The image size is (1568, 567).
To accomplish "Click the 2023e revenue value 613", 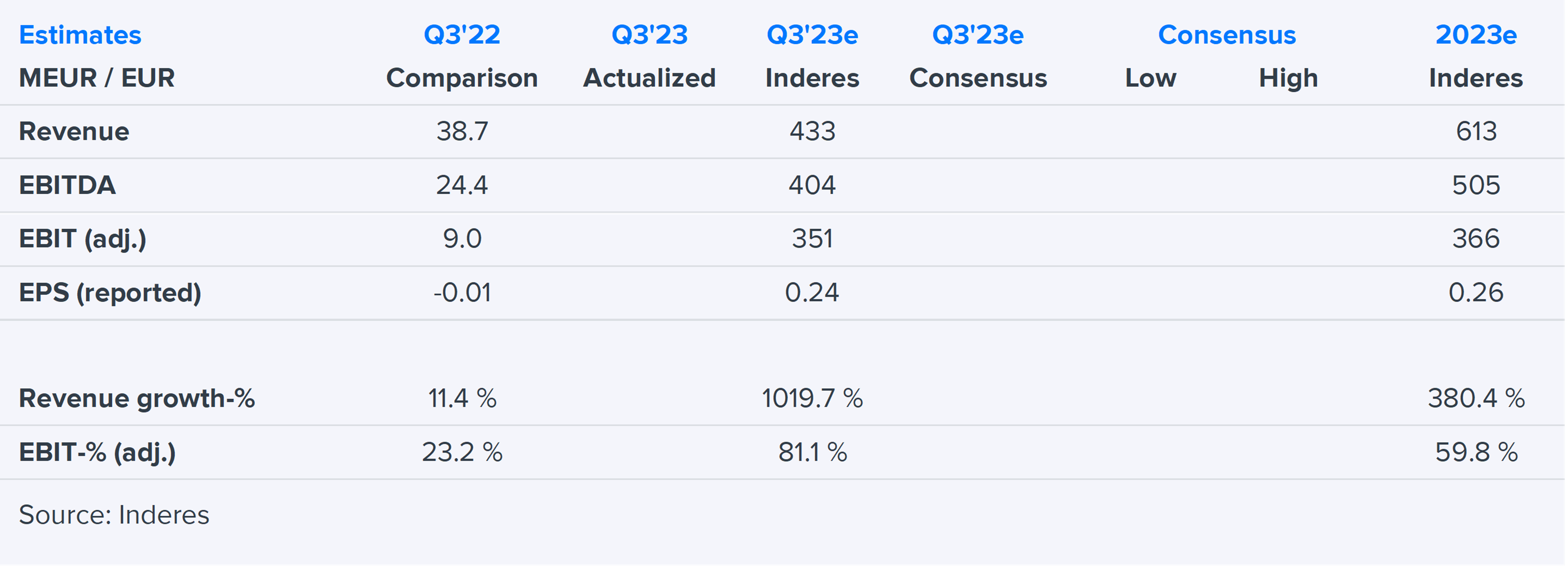I will pyautogui.click(x=1475, y=132).
